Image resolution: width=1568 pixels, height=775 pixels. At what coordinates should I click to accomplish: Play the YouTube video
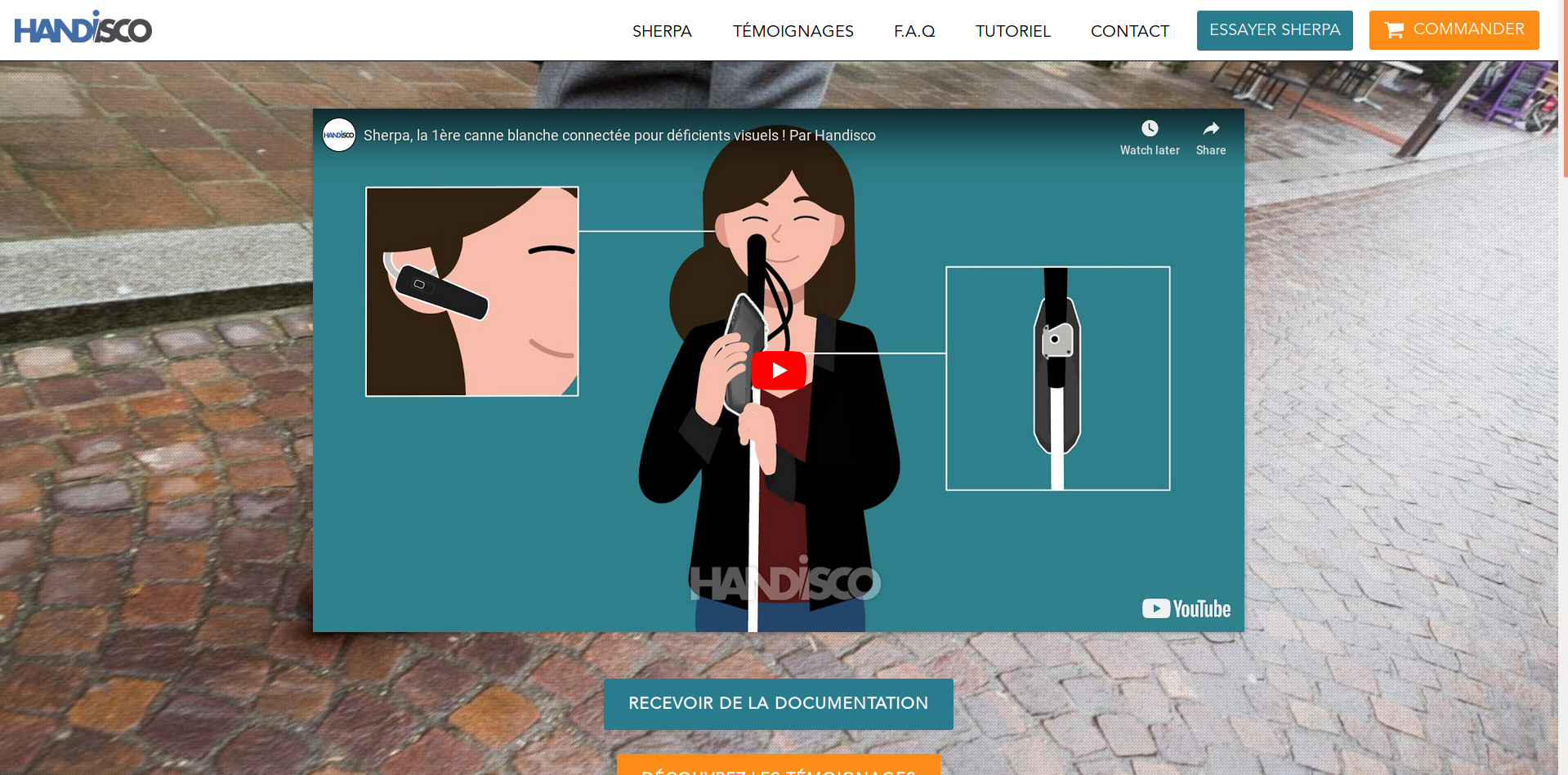(x=779, y=370)
